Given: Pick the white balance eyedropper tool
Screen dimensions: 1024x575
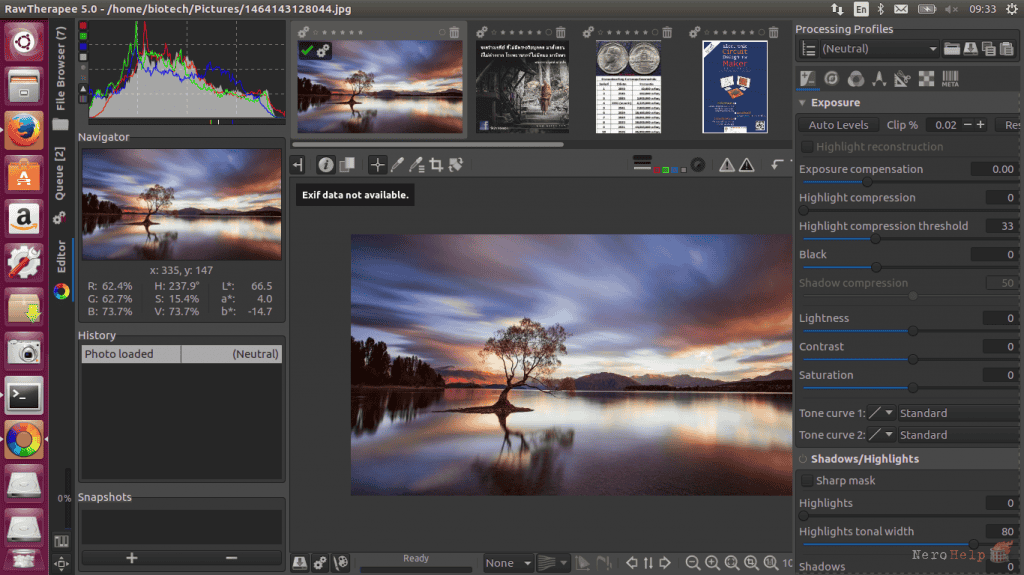Looking at the screenshot, I should 397,165.
